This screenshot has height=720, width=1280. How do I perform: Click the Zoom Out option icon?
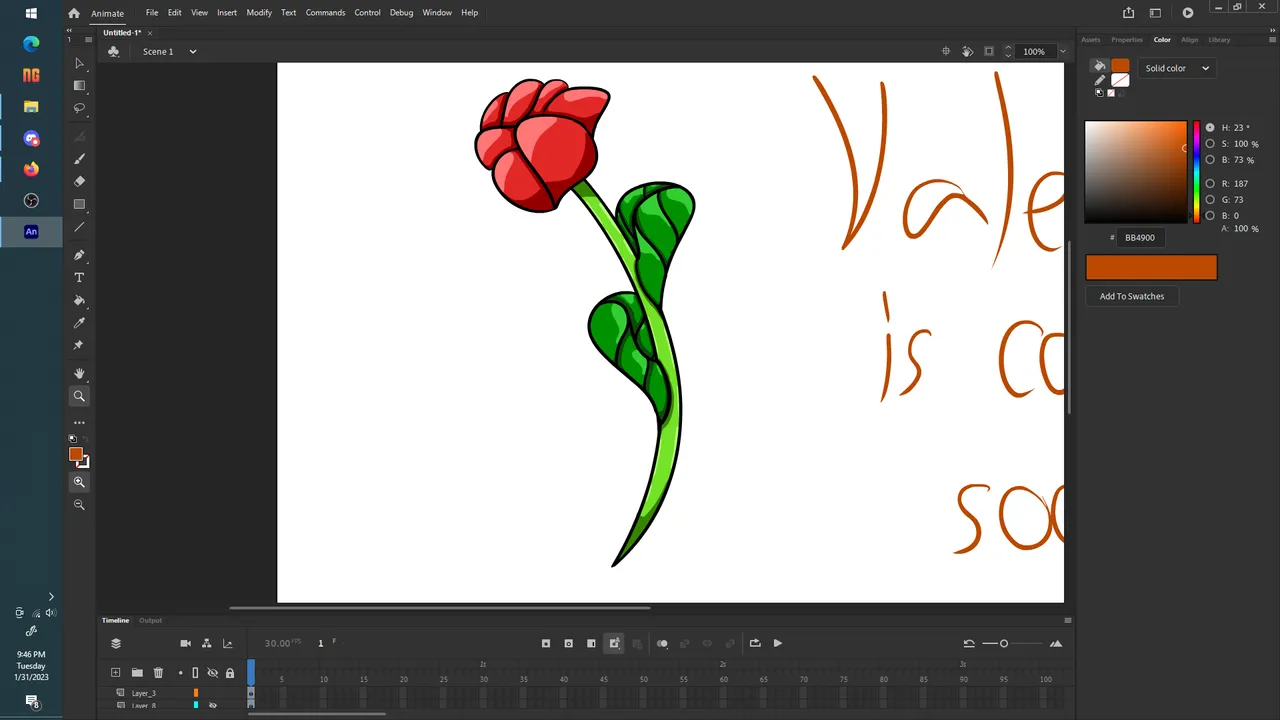(x=79, y=505)
